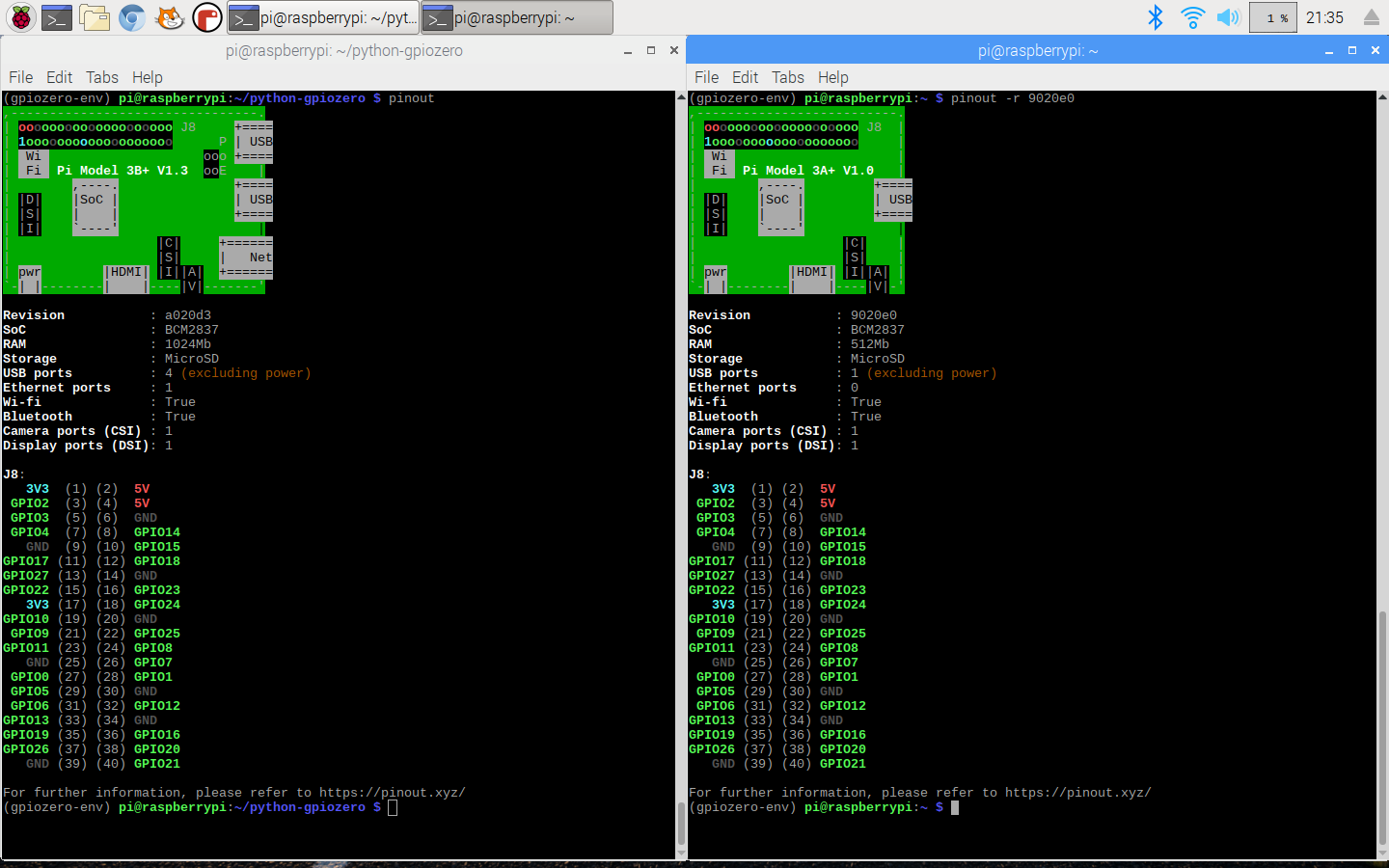Image resolution: width=1389 pixels, height=868 pixels.
Task: Open File menu in python-gpiozero terminal
Action: click(x=20, y=77)
